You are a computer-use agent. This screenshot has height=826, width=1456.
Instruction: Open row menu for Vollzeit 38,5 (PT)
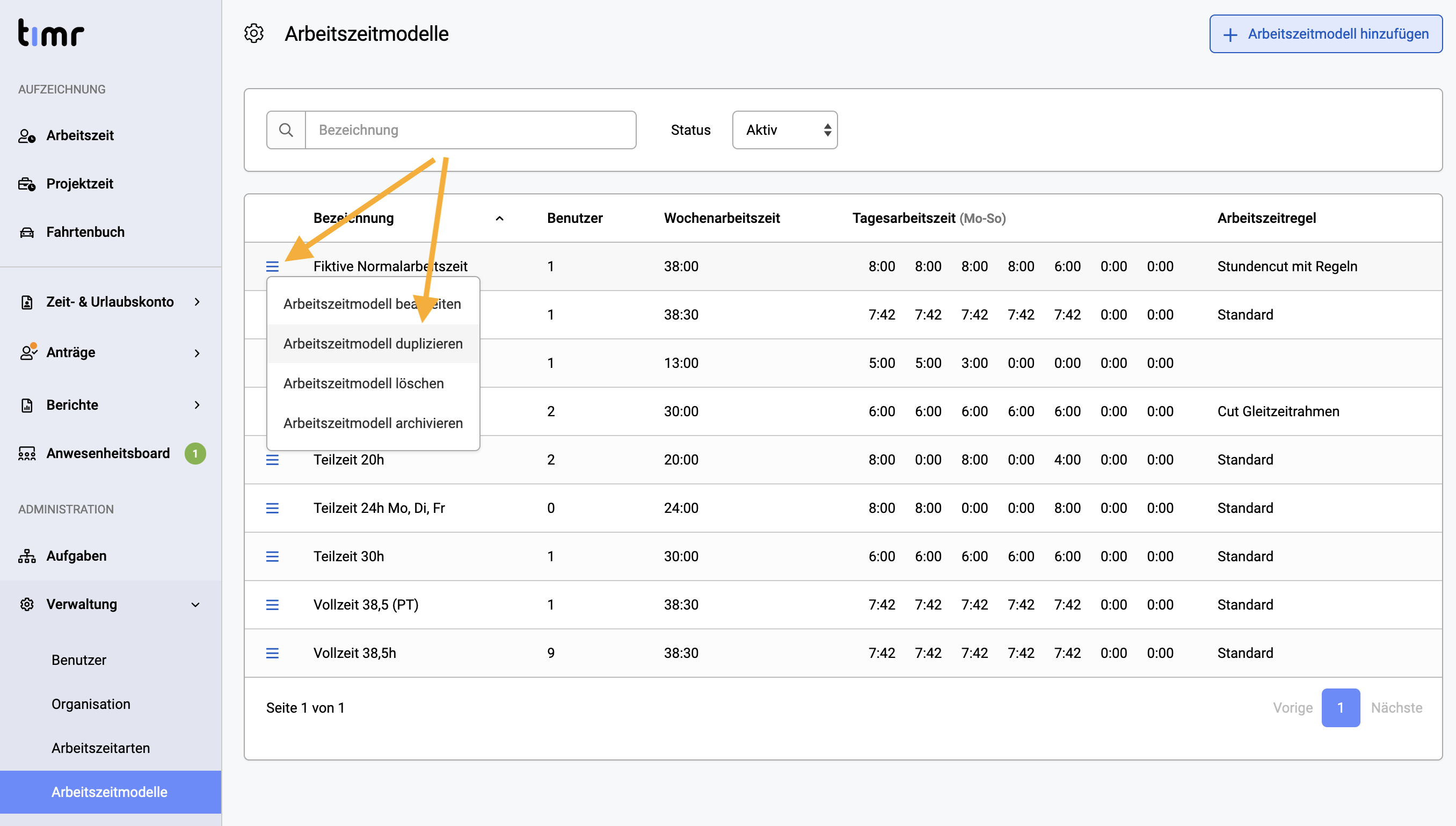pos(272,605)
